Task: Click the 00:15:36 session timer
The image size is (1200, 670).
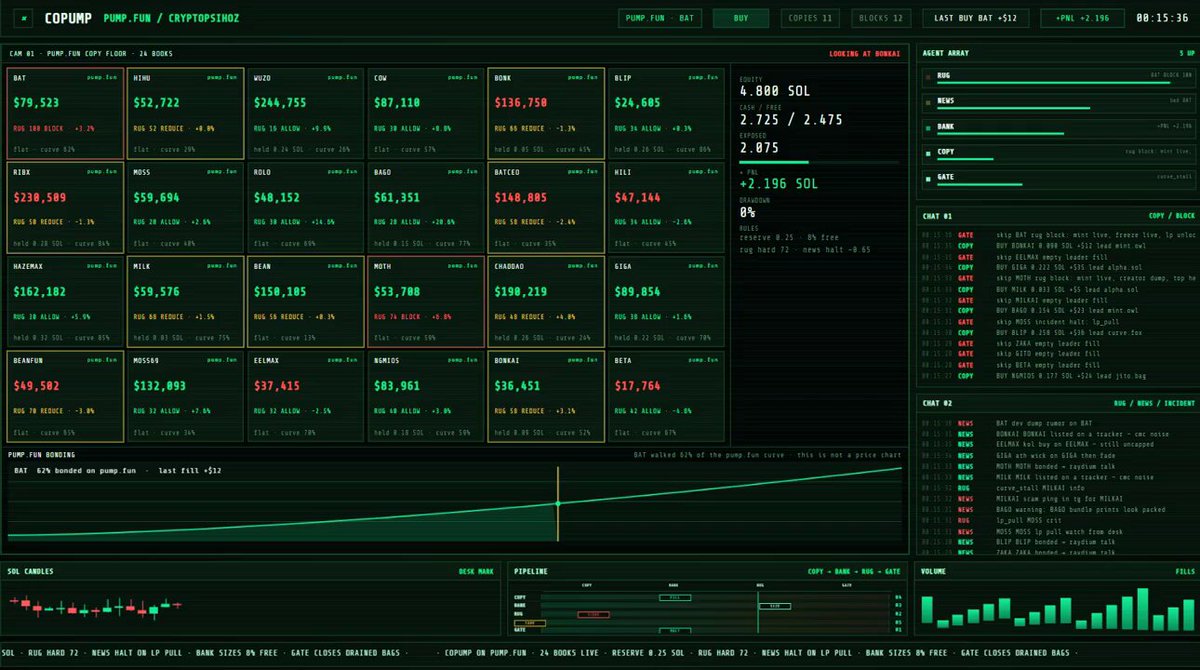Action: 1163,18
